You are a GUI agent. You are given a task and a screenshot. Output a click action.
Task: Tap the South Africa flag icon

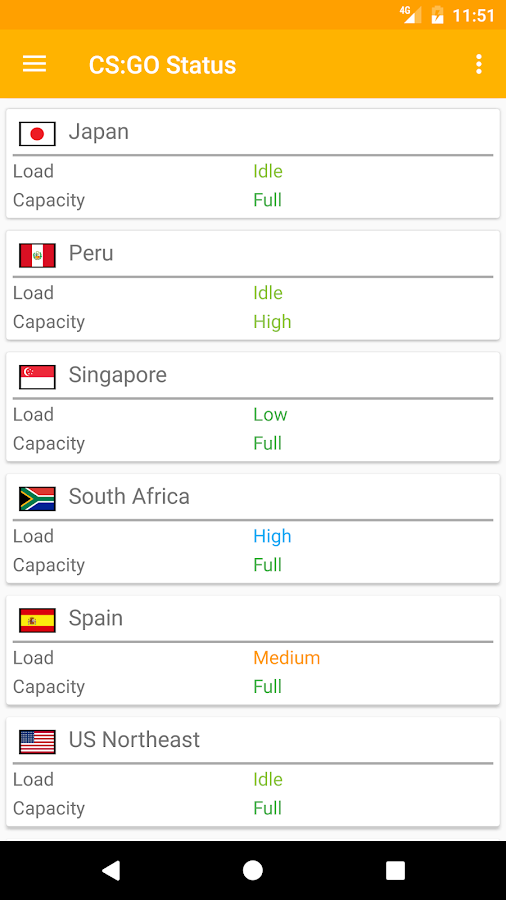37,499
